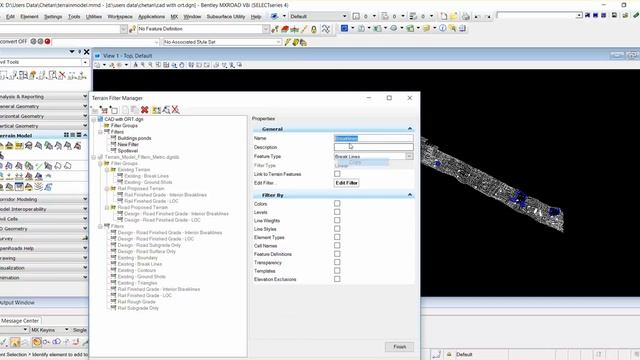This screenshot has width=640, height=360.
Task: Click the create filter group icon in Terrain Filter Manager
Action: (x=104, y=110)
